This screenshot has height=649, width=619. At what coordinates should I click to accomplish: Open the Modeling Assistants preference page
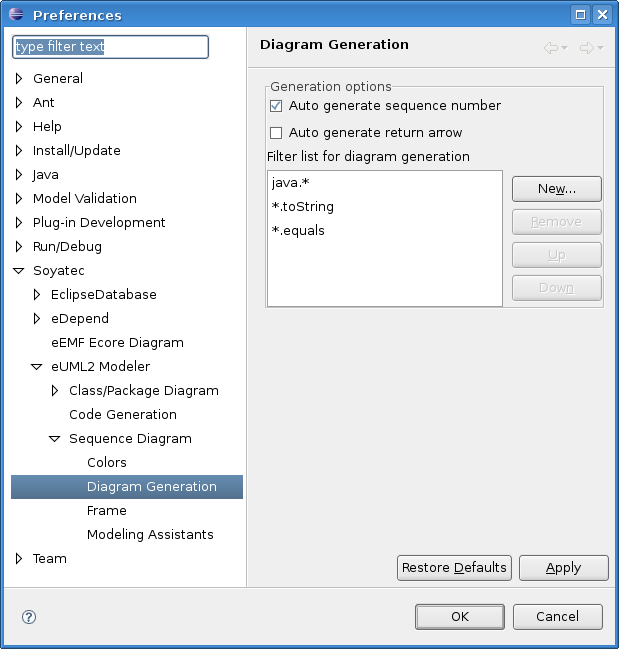150,535
